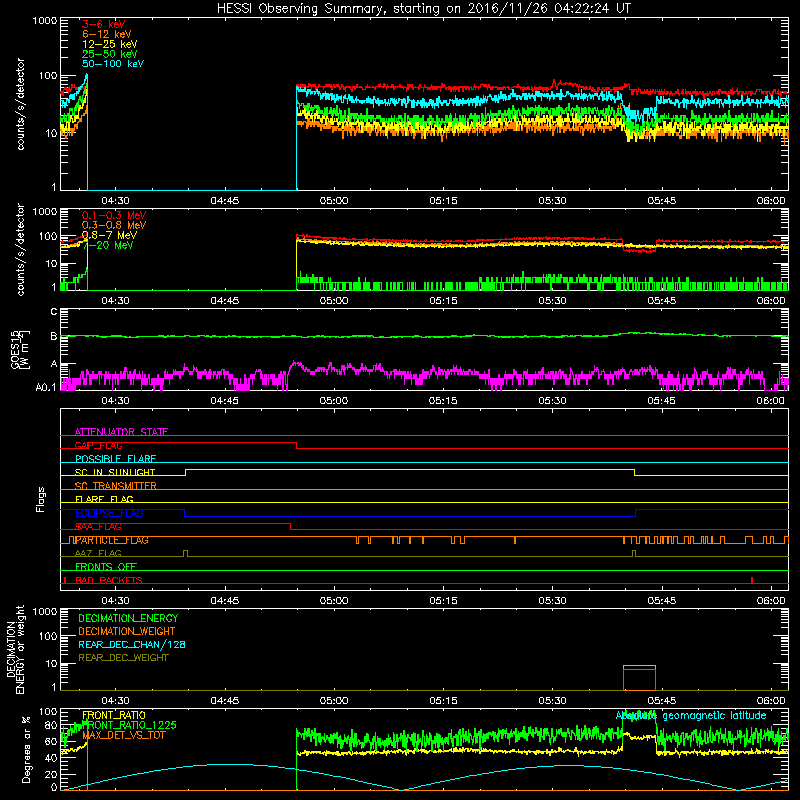Pick the AAZ_FLAG label
Viewport: 800px width, 800px height.
pyautogui.click(x=98, y=553)
